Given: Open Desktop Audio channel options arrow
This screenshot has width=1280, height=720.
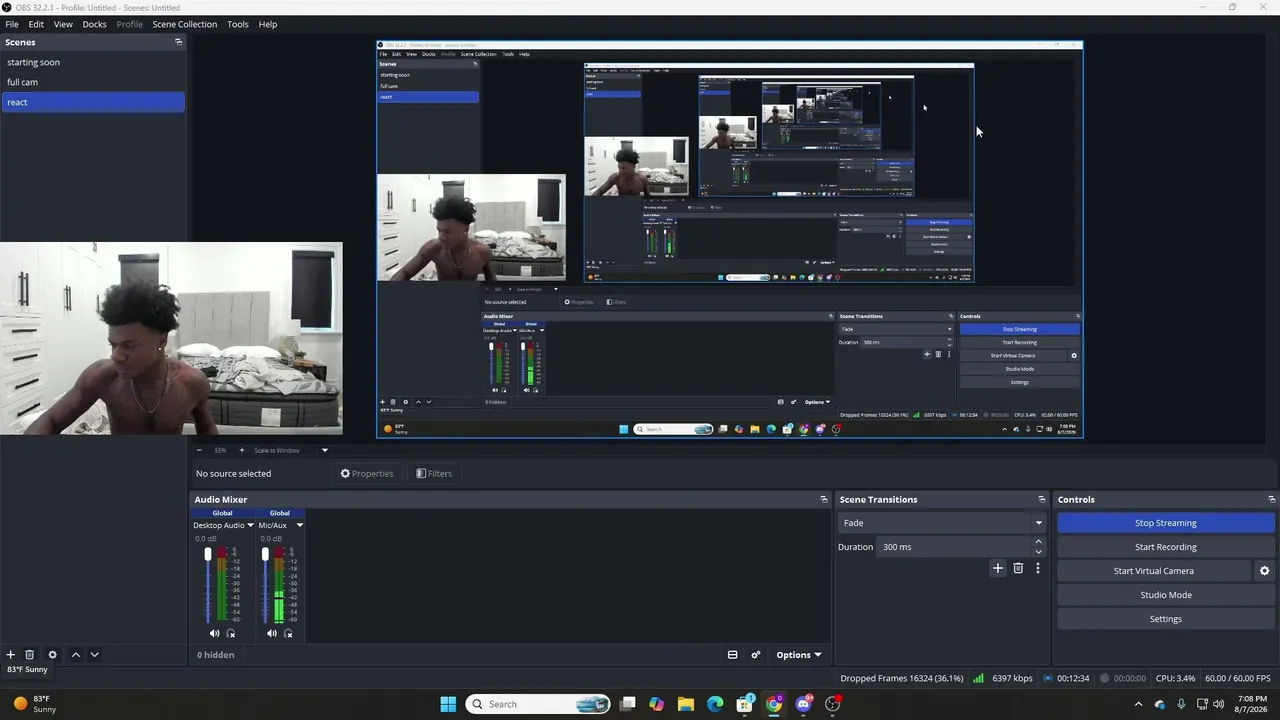Looking at the screenshot, I should point(250,525).
